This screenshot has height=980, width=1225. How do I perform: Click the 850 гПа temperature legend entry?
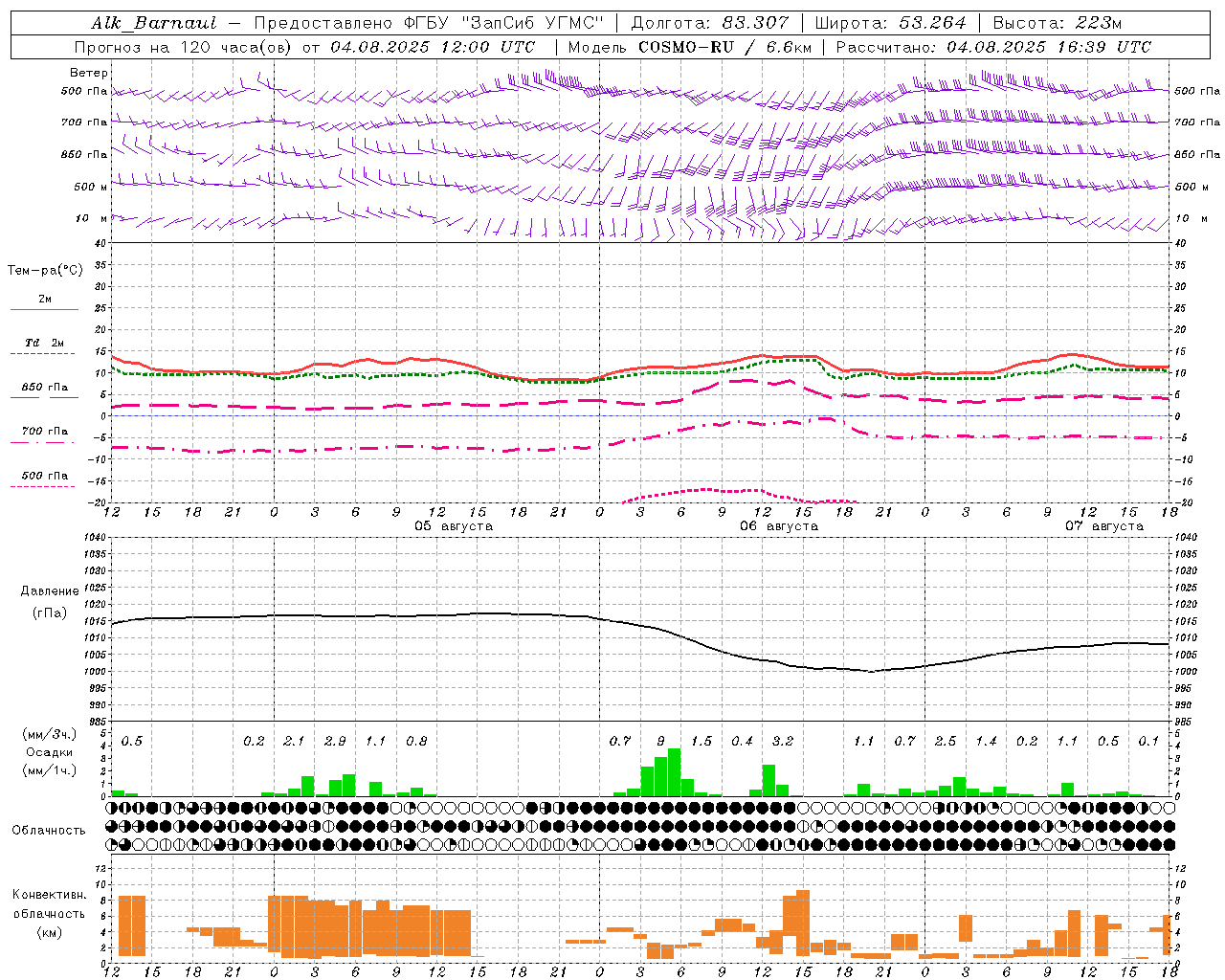click(x=44, y=388)
